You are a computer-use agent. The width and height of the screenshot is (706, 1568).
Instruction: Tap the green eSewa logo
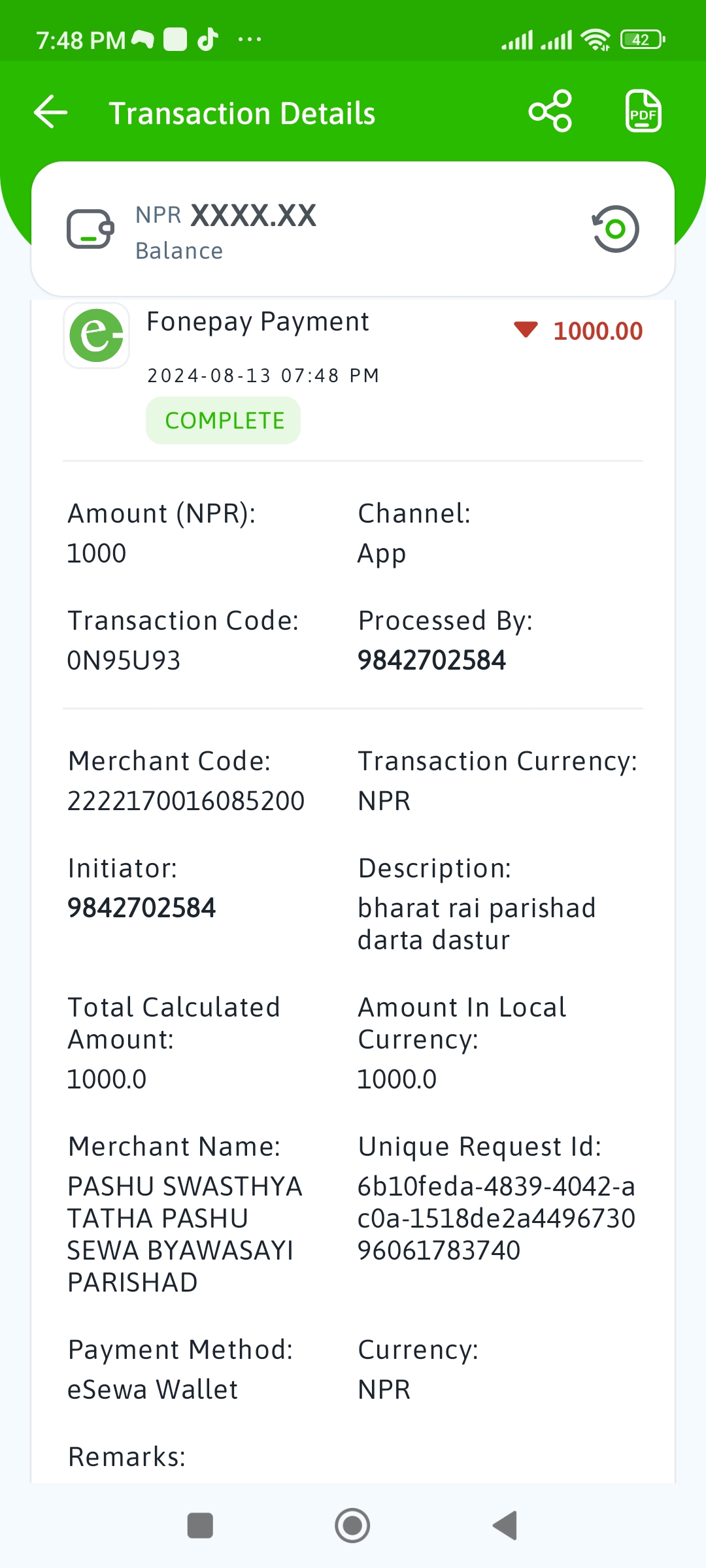point(97,336)
